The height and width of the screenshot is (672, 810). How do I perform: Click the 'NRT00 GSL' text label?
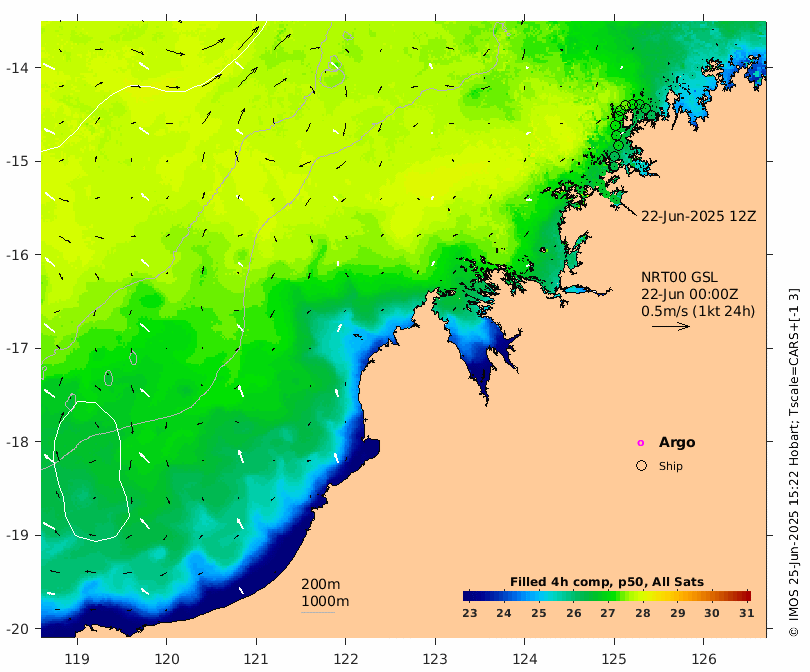(679, 277)
